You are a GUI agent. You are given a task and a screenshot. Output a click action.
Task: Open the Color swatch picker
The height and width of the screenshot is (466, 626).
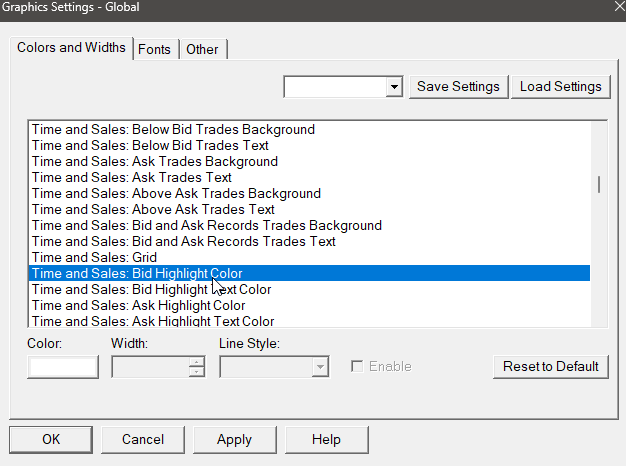pos(63,367)
